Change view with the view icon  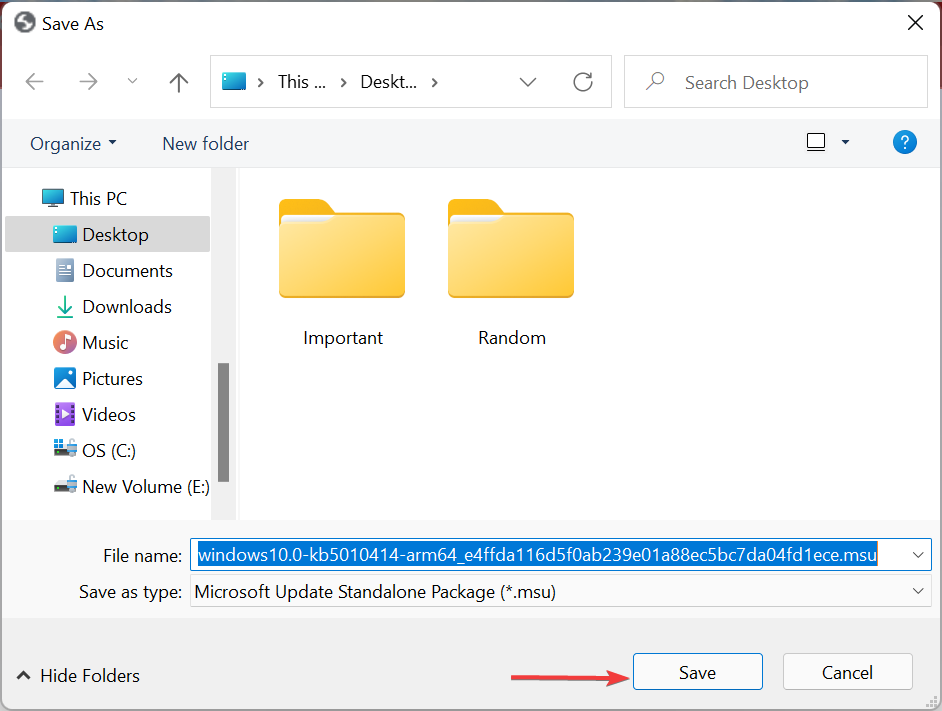click(815, 142)
